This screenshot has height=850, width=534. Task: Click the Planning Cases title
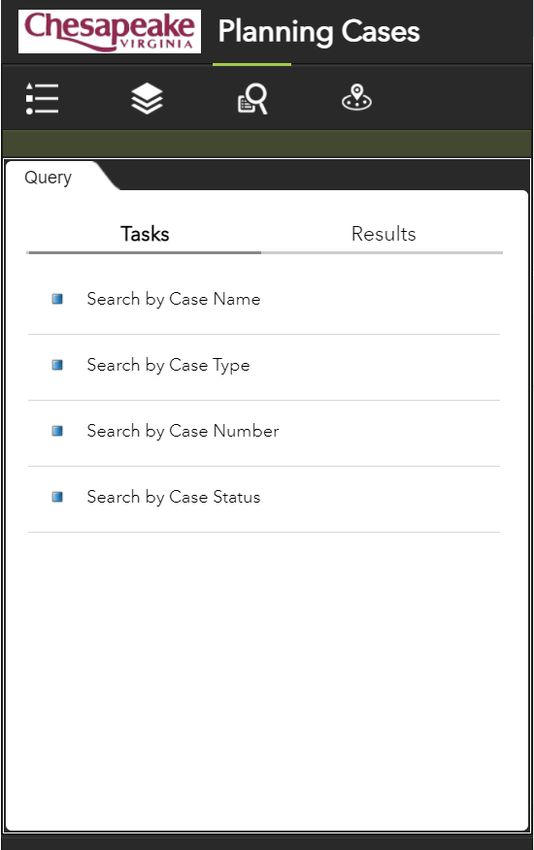click(x=319, y=31)
